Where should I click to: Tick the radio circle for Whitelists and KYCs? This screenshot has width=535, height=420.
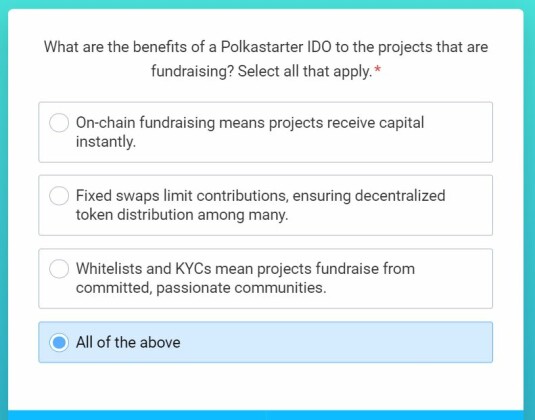(x=59, y=269)
